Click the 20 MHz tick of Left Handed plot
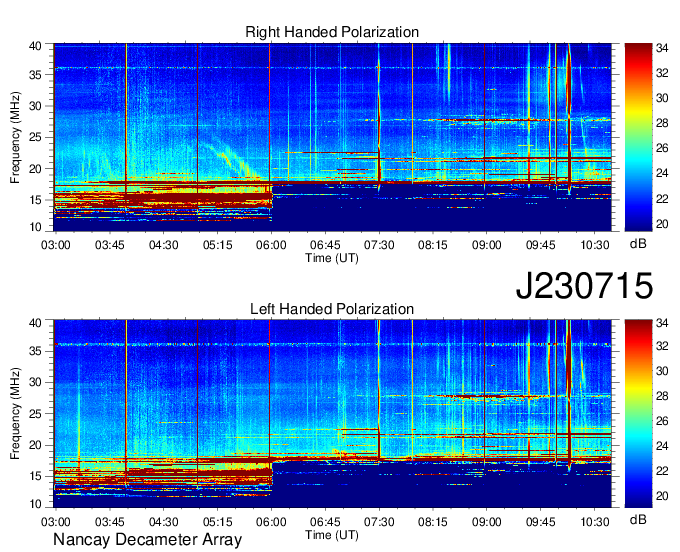 click(35, 445)
